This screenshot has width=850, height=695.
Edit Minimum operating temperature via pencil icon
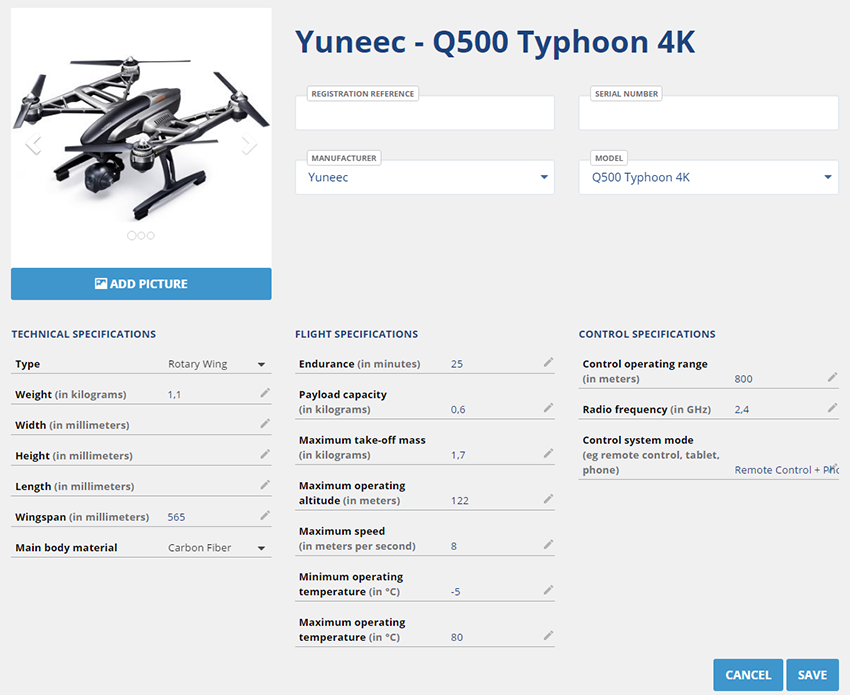pyautogui.click(x=549, y=590)
